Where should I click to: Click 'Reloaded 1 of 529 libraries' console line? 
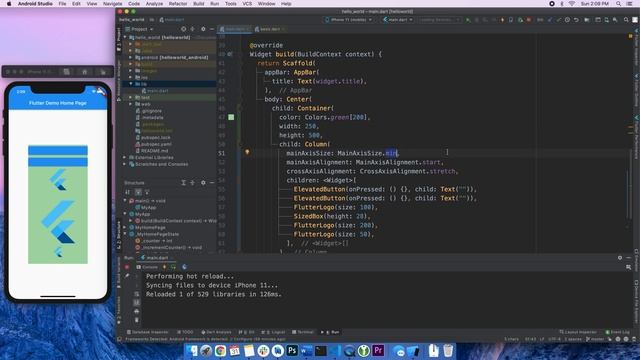(214, 294)
